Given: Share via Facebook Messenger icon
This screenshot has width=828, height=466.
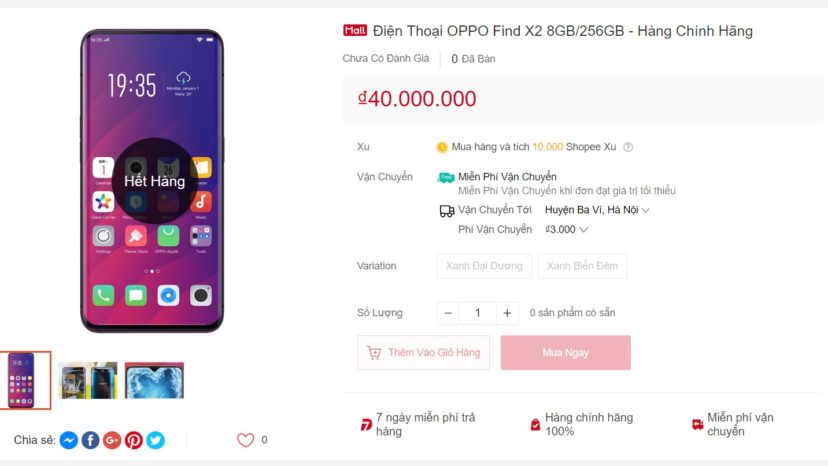Looking at the screenshot, I should [x=69, y=440].
